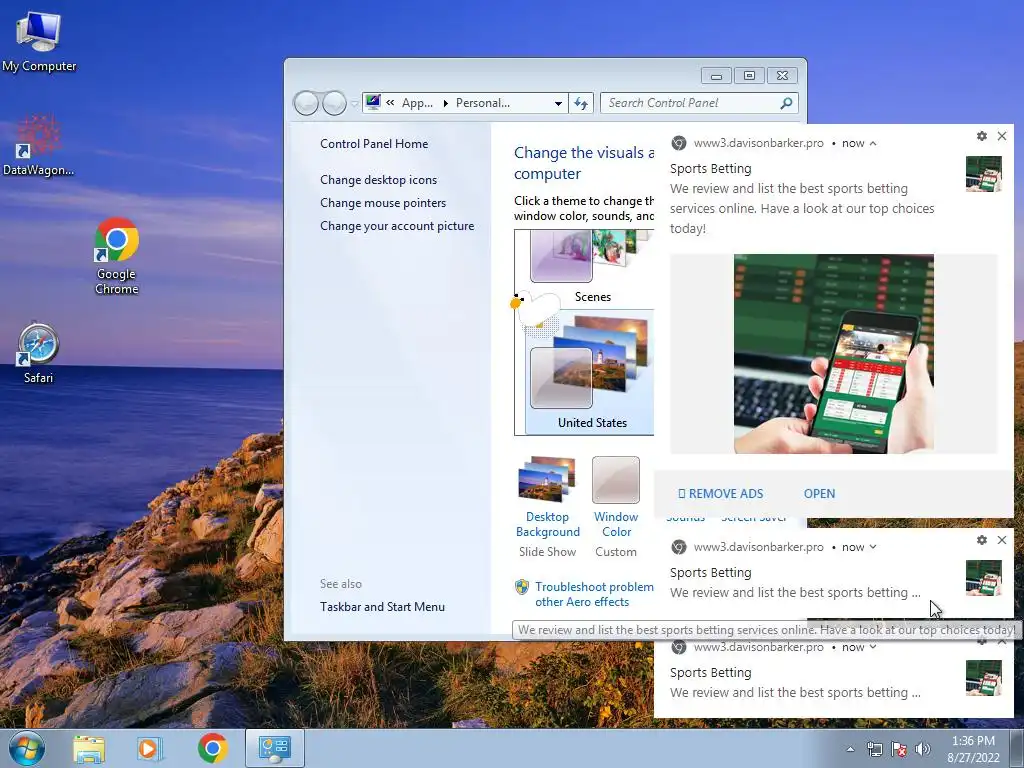Viewport: 1024px width, 768px height.
Task: Click the search magnifier icon
Action: pyautogui.click(x=786, y=103)
